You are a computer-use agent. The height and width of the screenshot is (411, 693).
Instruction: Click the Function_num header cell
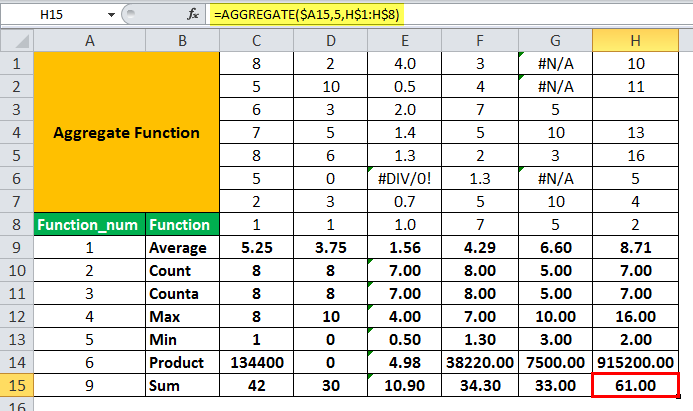(90, 225)
